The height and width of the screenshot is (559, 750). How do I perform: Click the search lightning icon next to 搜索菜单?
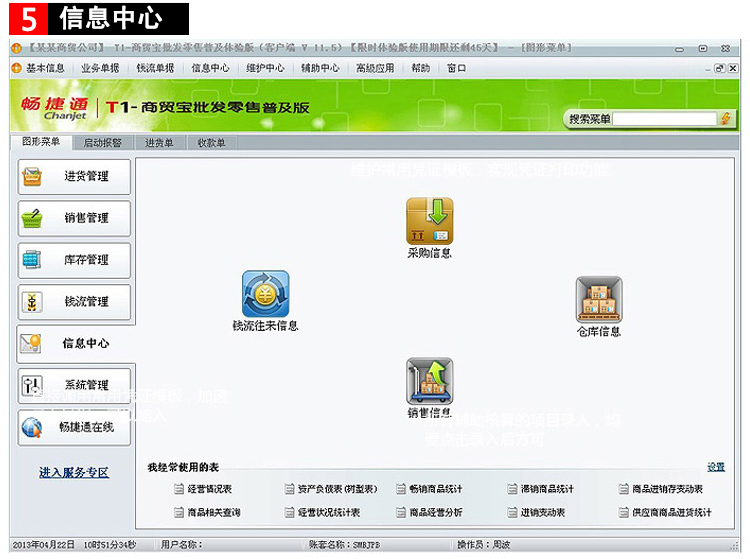tap(726, 118)
